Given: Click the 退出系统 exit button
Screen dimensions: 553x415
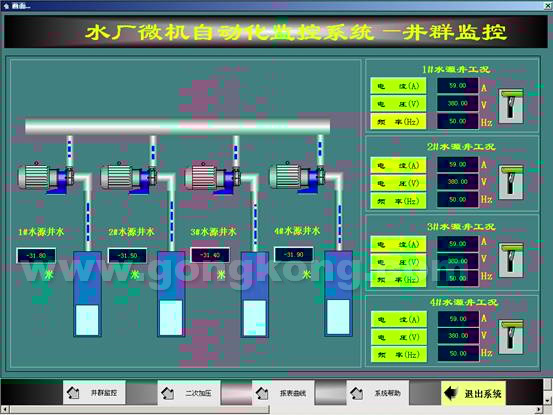Looking at the screenshot, I should tap(473, 393).
